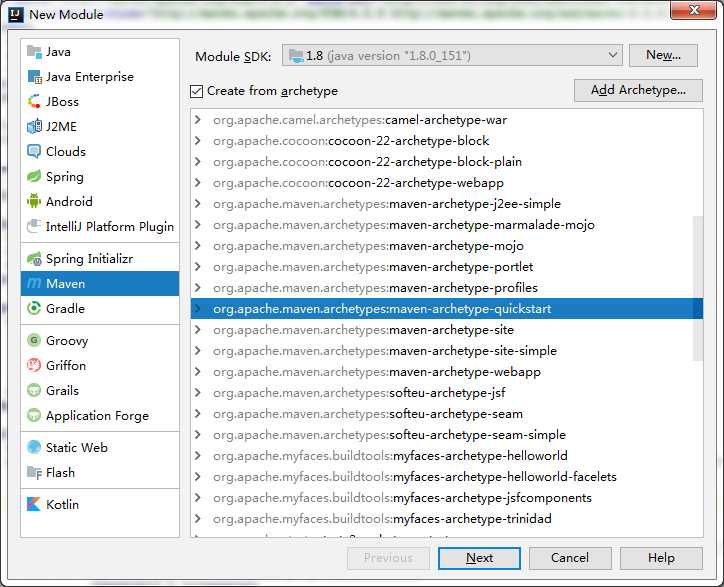This screenshot has height=587, width=724.
Task: Click the Maven 'm' icon
Action: click(34, 284)
